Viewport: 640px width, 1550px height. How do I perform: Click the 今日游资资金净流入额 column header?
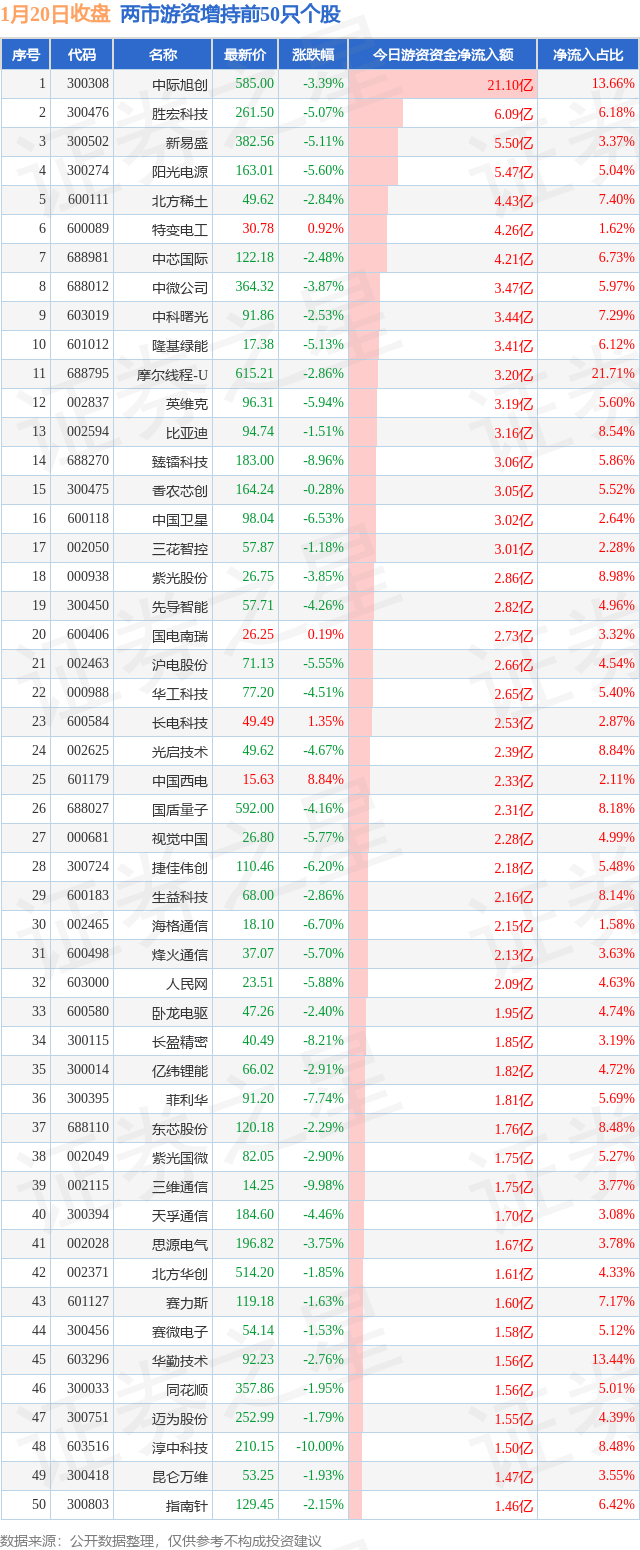click(442, 55)
